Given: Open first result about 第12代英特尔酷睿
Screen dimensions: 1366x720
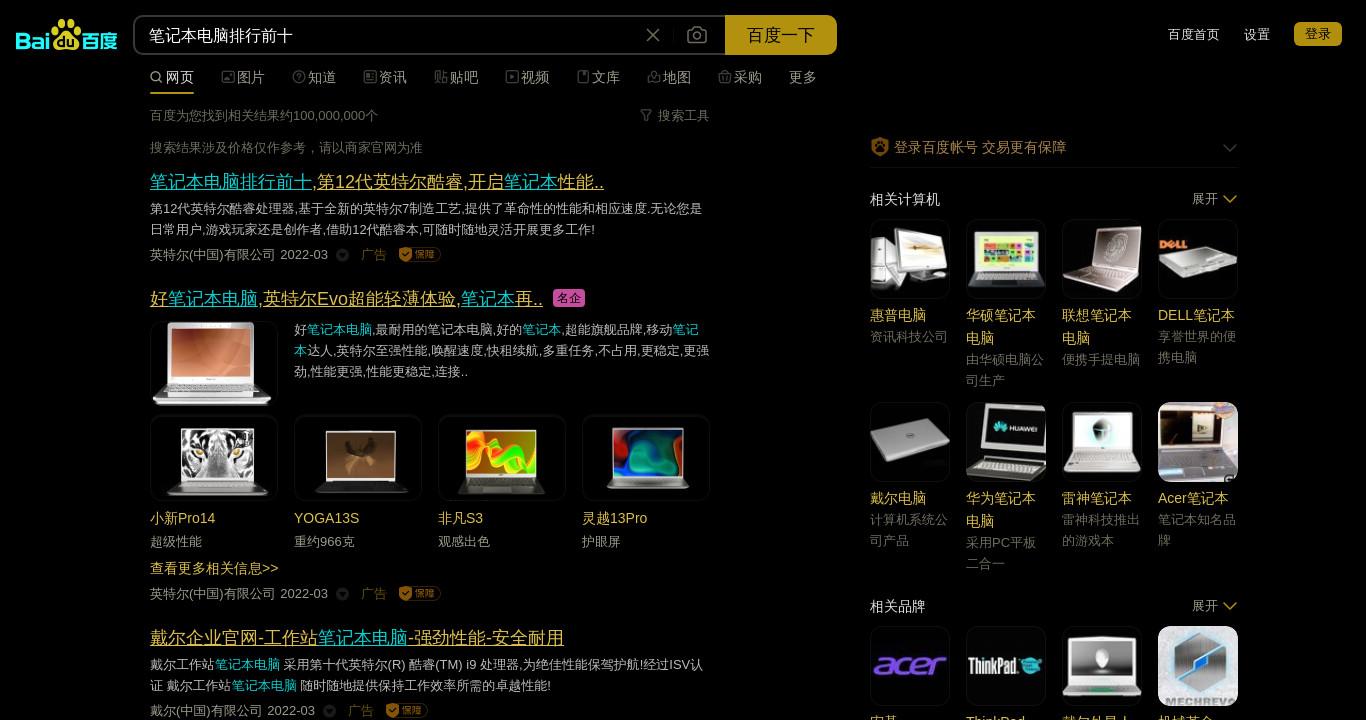Looking at the screenshot, I should (x=377, y=182).
